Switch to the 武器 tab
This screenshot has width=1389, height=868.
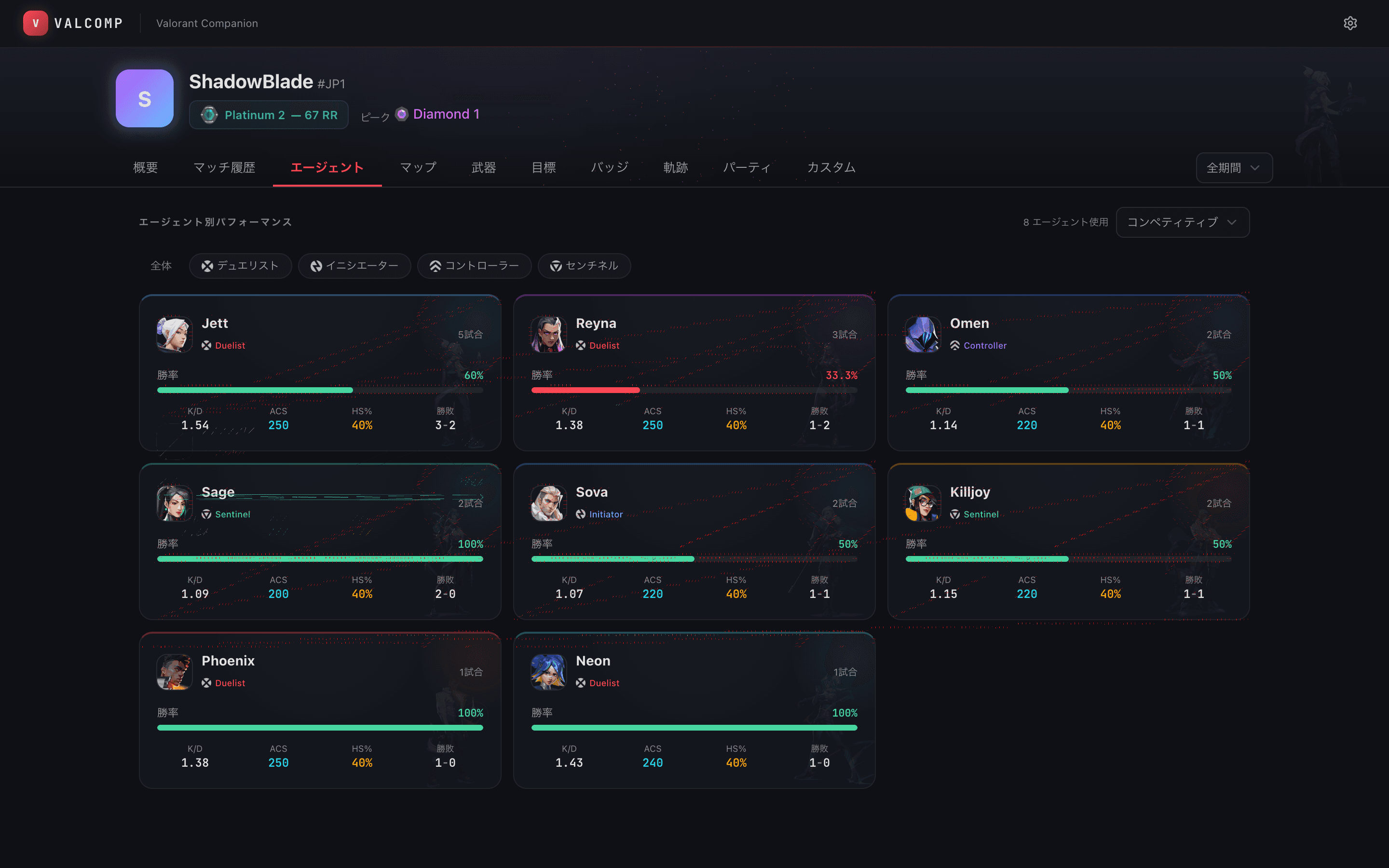(484, 168)
